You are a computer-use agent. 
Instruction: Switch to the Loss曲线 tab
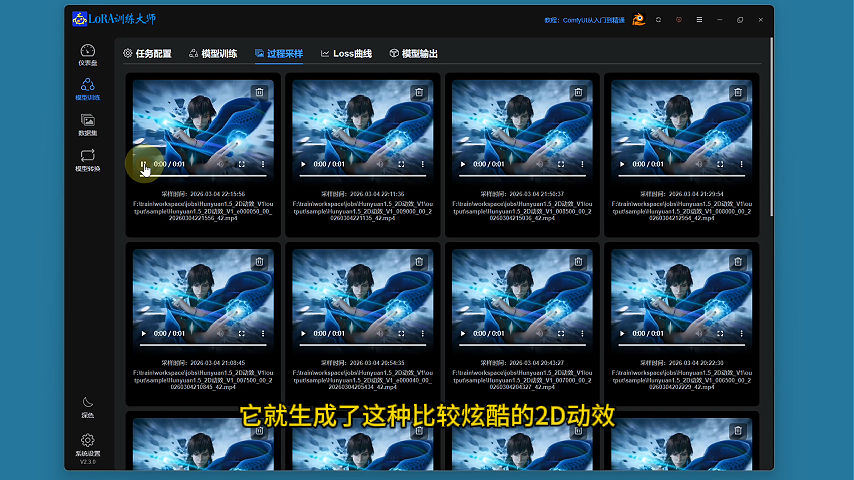point(346,53)
